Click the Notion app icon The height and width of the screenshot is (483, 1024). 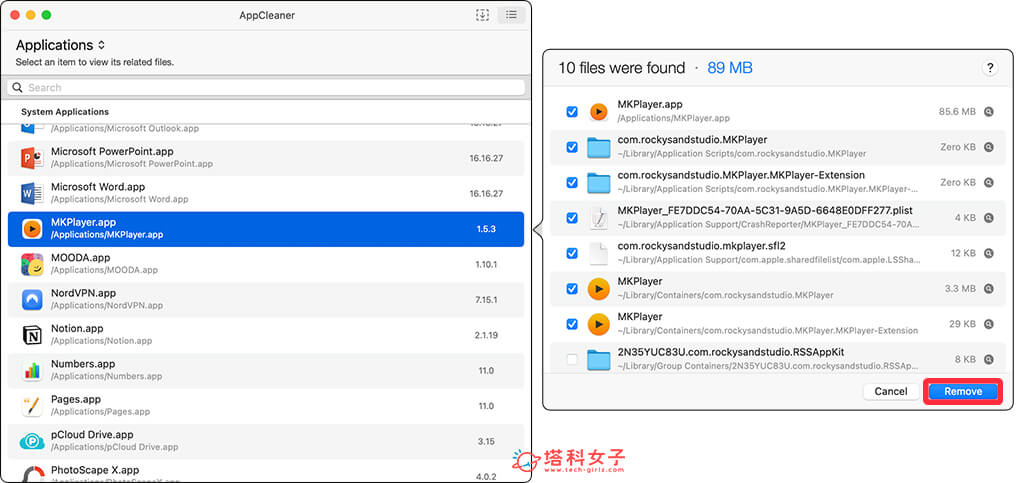point(32,335)
